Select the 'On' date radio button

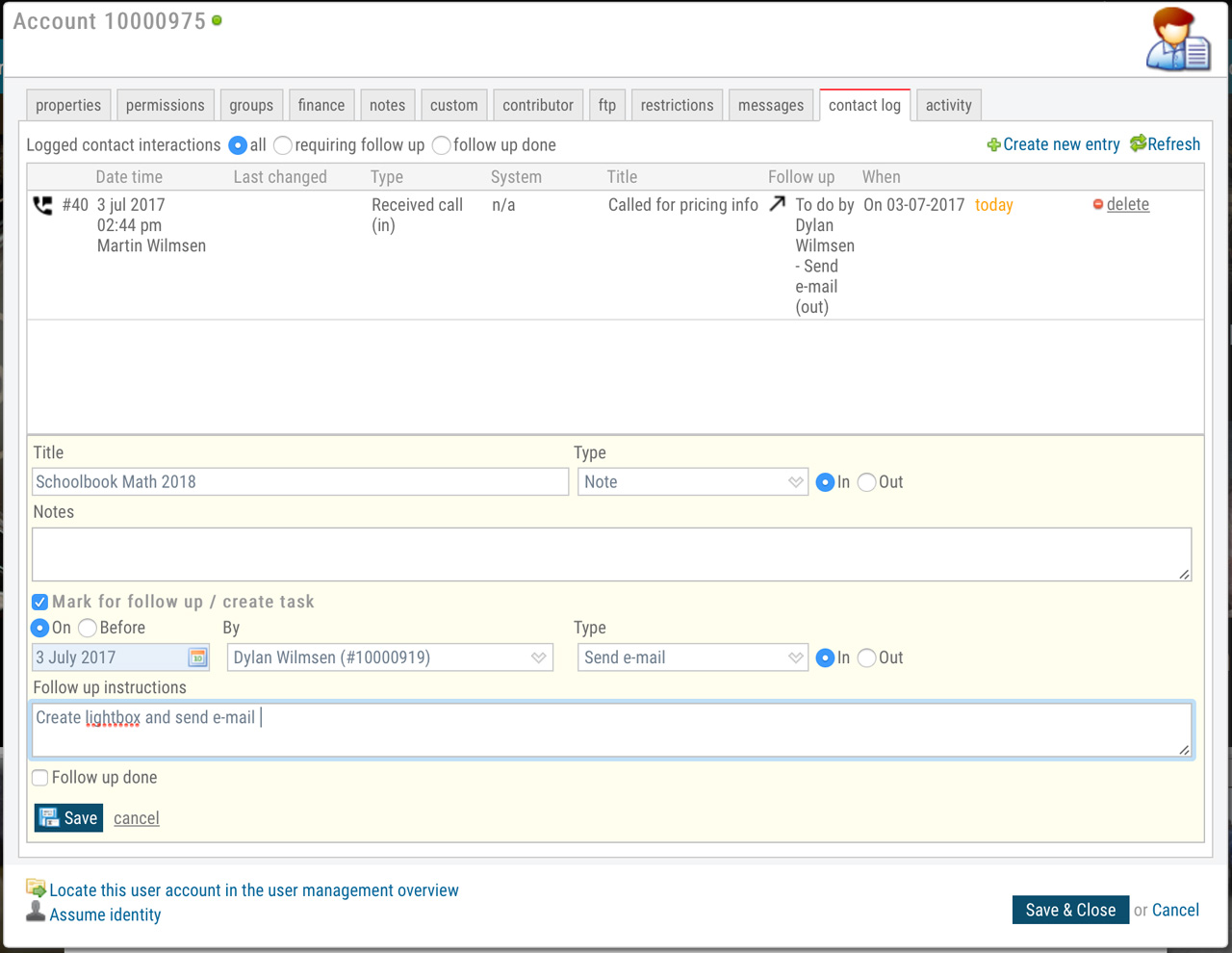[x=39, y=628]
